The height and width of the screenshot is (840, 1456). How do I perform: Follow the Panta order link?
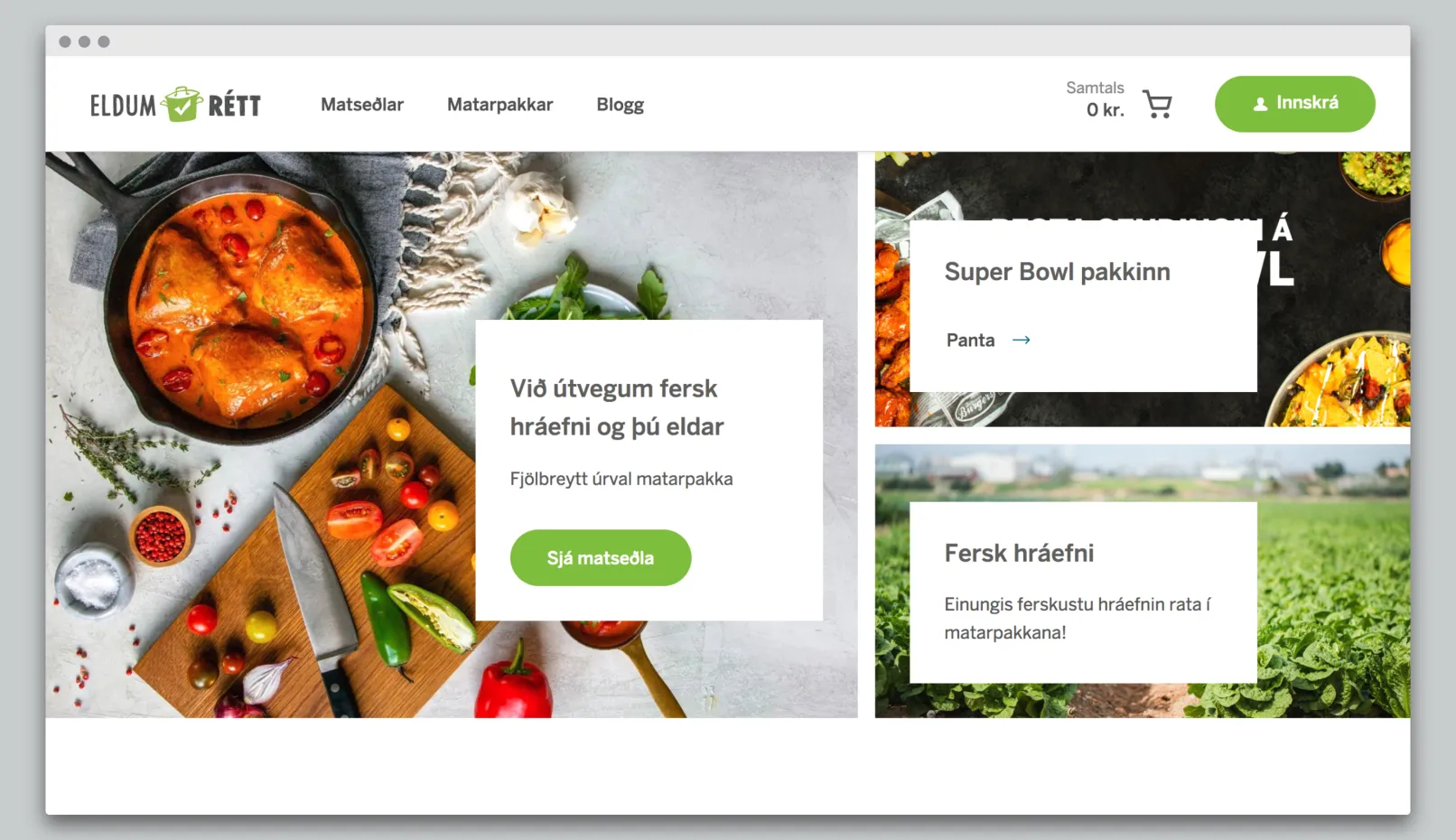970,341
